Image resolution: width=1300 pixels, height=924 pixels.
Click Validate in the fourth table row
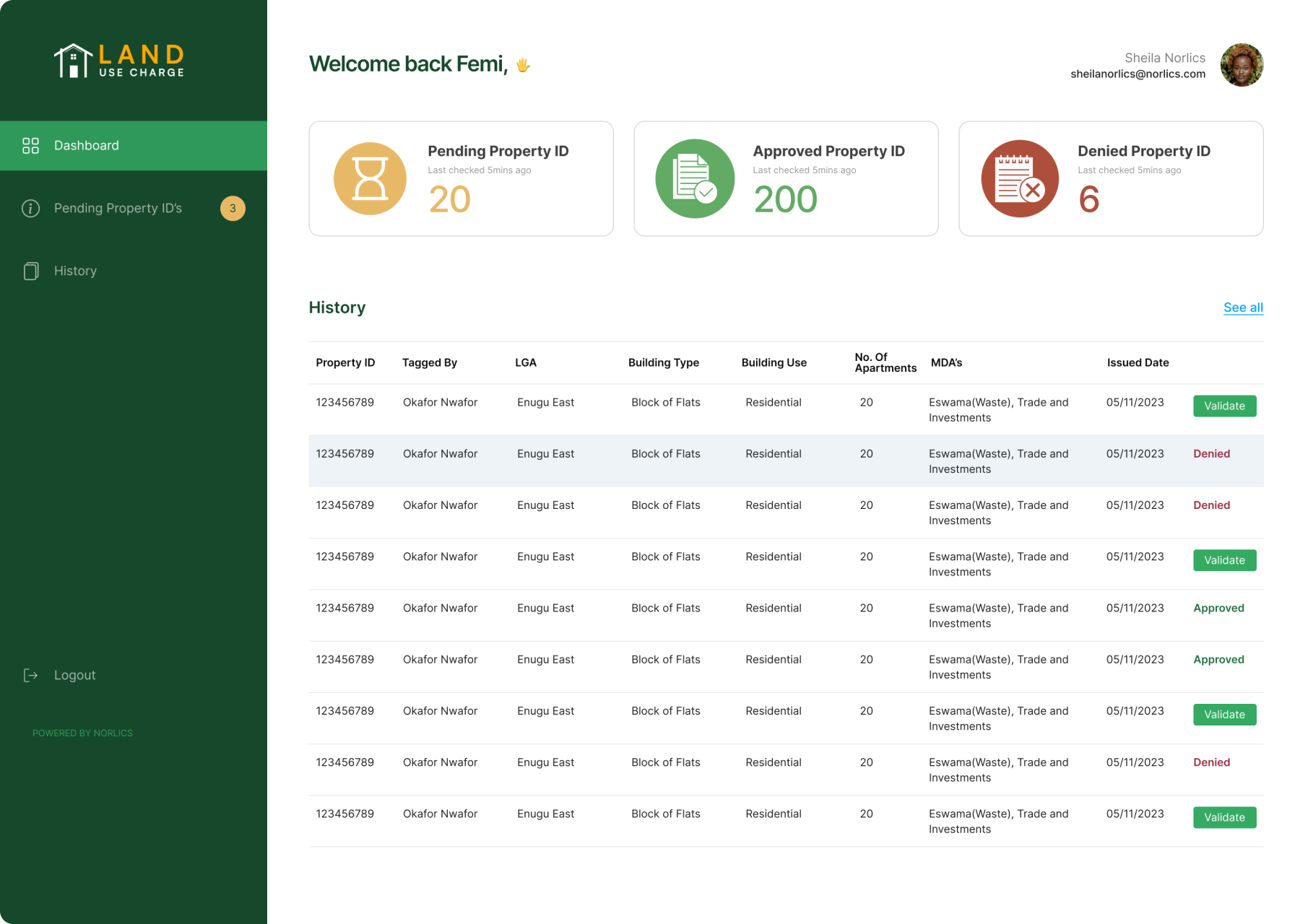tap(1224, 560)
